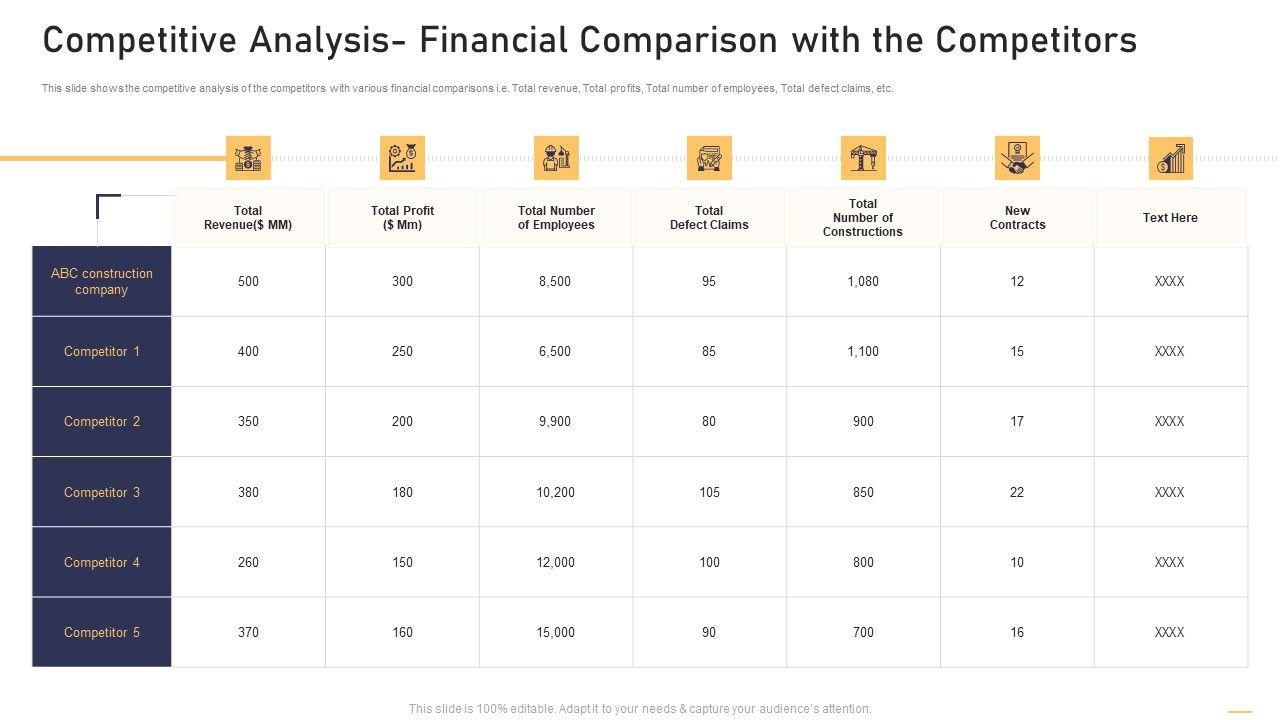Select Competitor 2's XXXX placeholder cell
Image resolution: width=1280 pixels, height=720 pixels.
(1169, 422)
